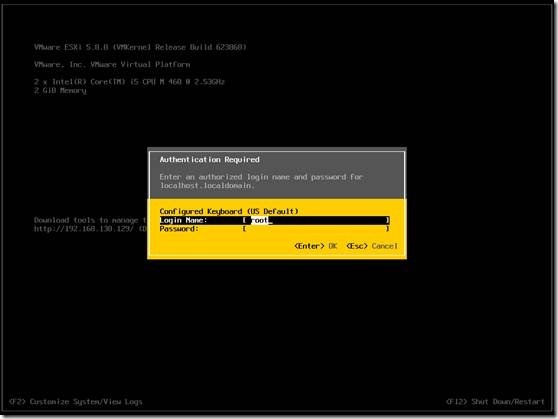Click the VMware, Inc. VMware Virtual Platform line
The height and width of the screenshot is (419, 558).
(112, 64)
